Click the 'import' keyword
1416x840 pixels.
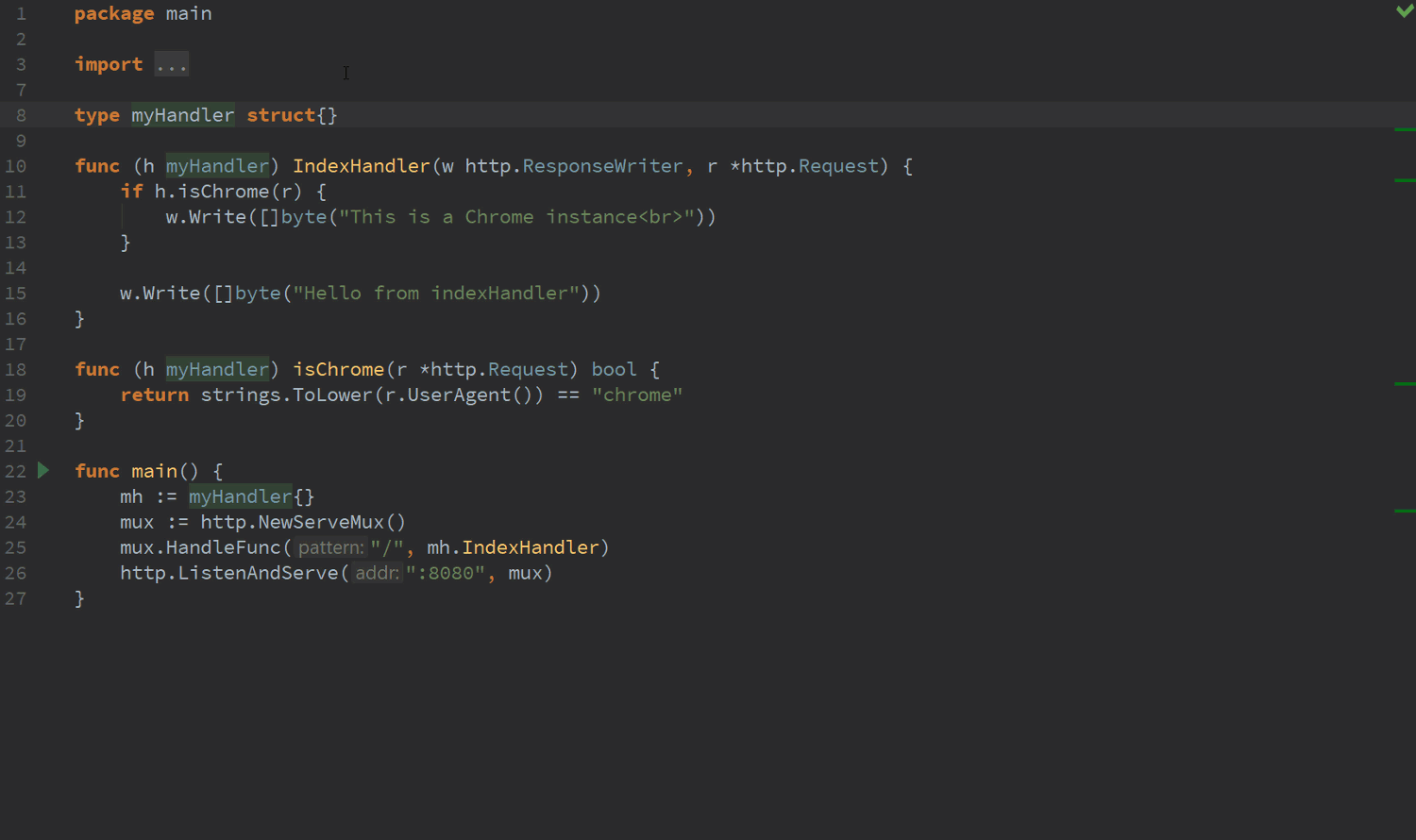pyautogui.click(x=109, y=64)
